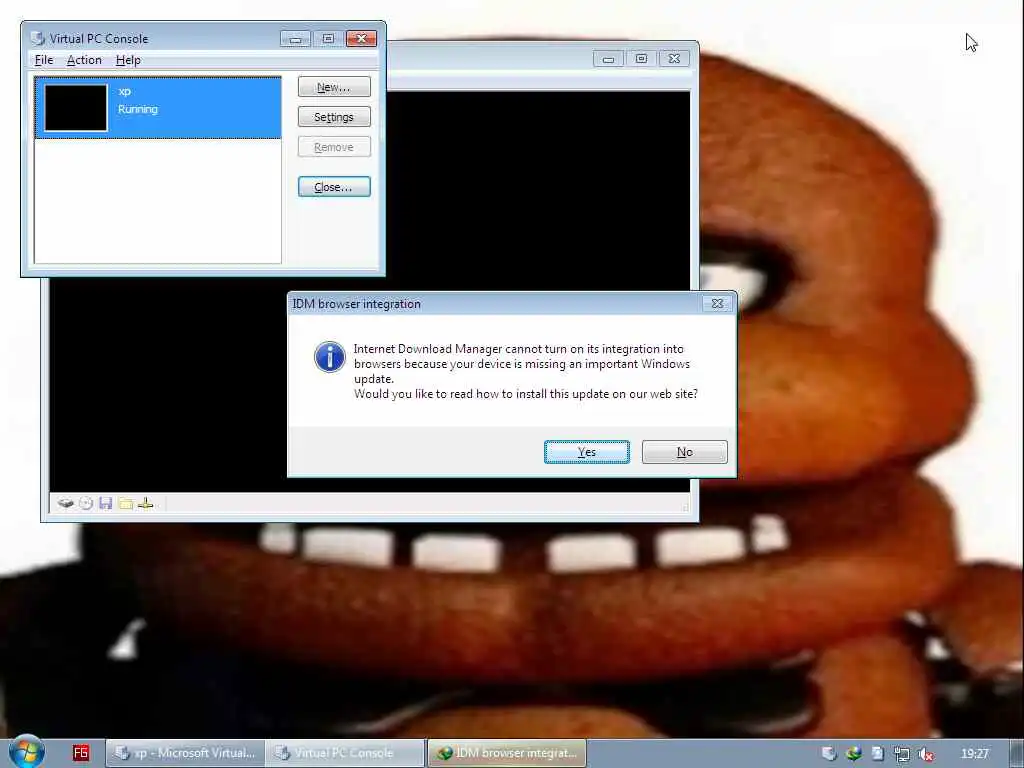Image resolution: width=1024 pixels, height=768 pixels.
Task: Open Settings for the xp machine
Action: 334,117
